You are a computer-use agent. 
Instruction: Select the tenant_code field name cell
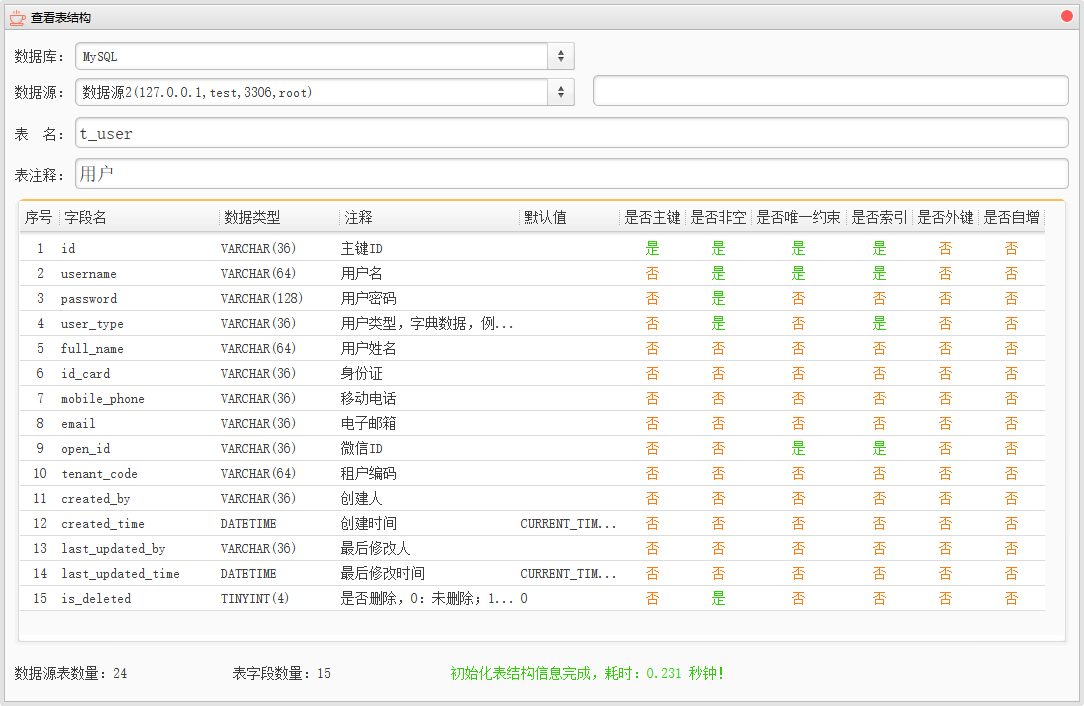click(100, 474)
